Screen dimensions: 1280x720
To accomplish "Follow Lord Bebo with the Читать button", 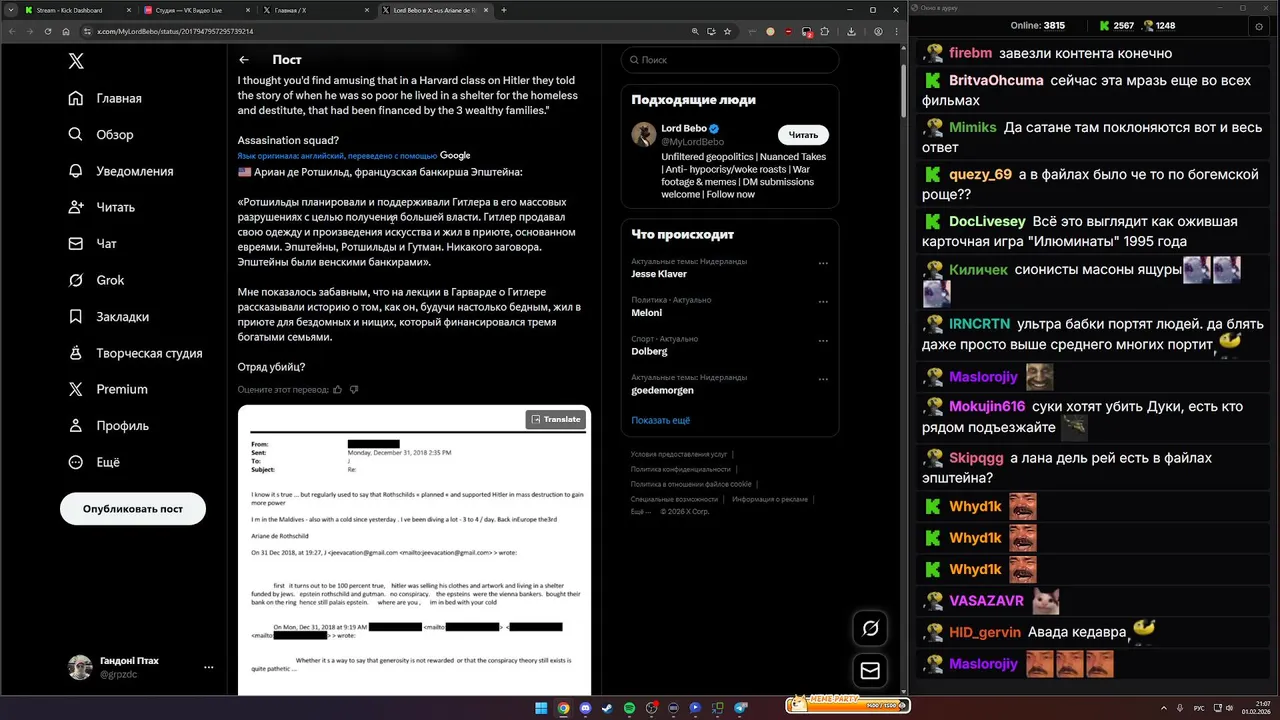I will point(803,134).
